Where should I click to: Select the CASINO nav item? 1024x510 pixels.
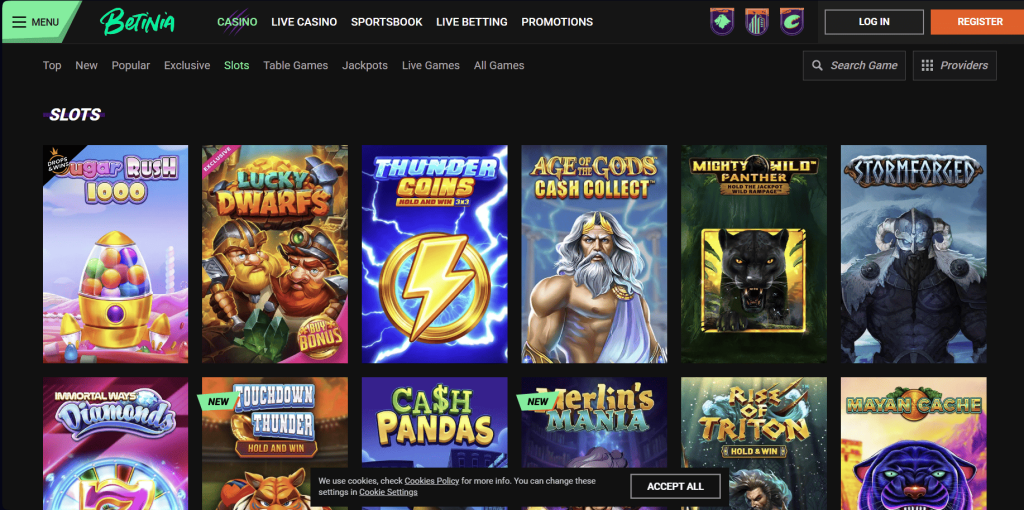pos(237,22)
